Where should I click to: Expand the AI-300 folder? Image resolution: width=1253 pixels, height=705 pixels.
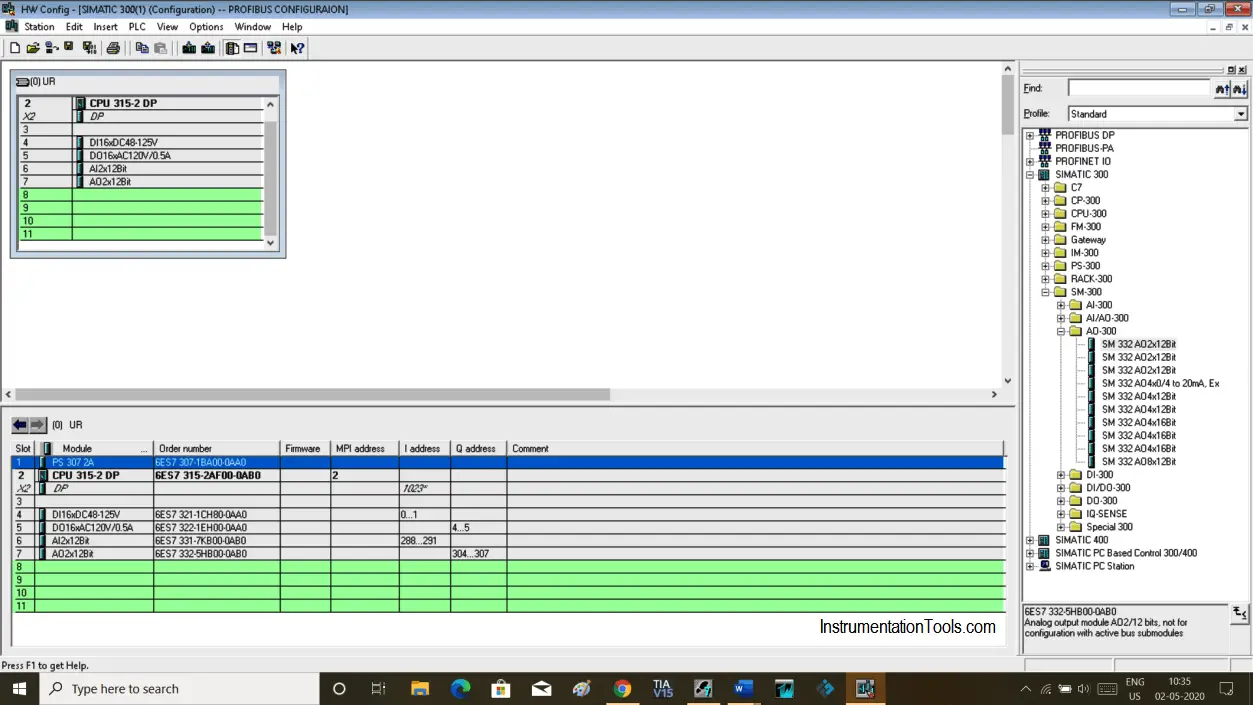click(x=1062, y=305)
